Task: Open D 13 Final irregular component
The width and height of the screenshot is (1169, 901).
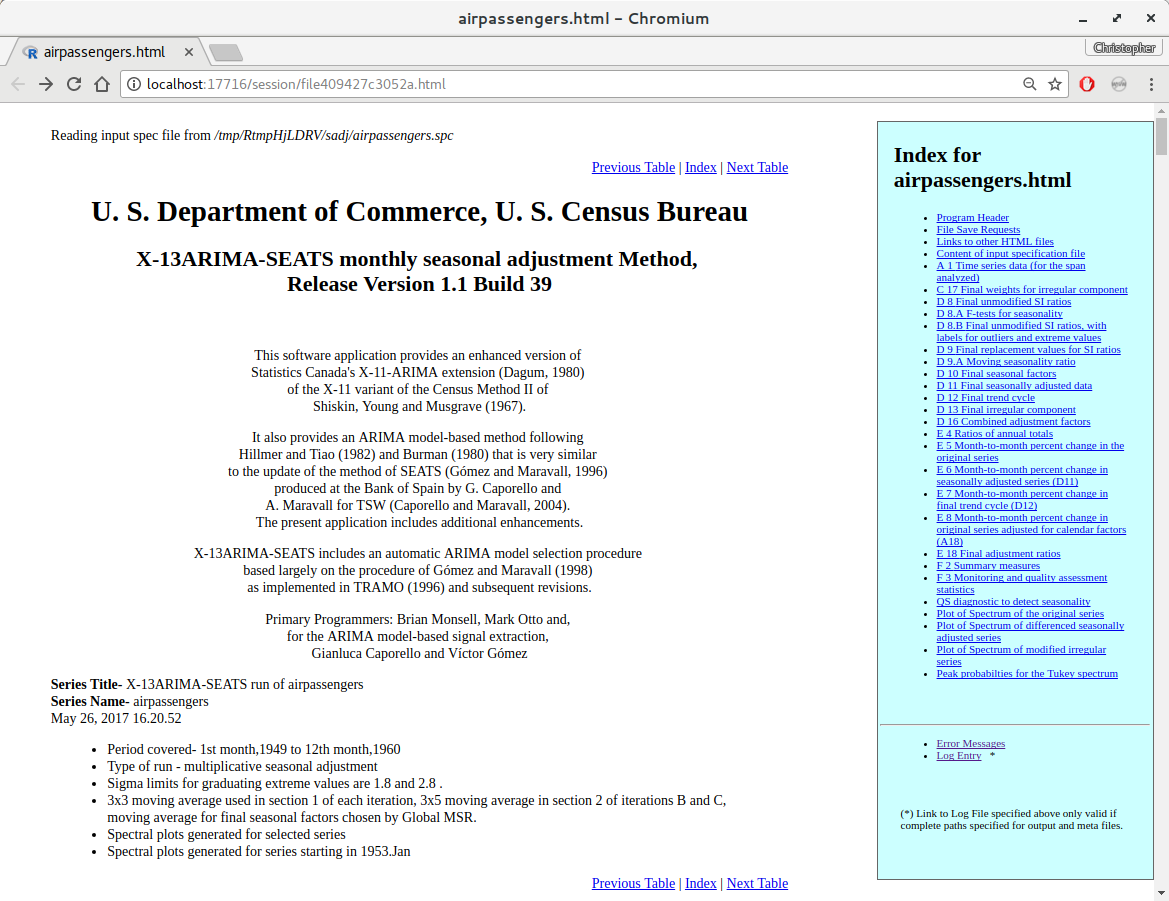Action: [x=1006, y=409]
